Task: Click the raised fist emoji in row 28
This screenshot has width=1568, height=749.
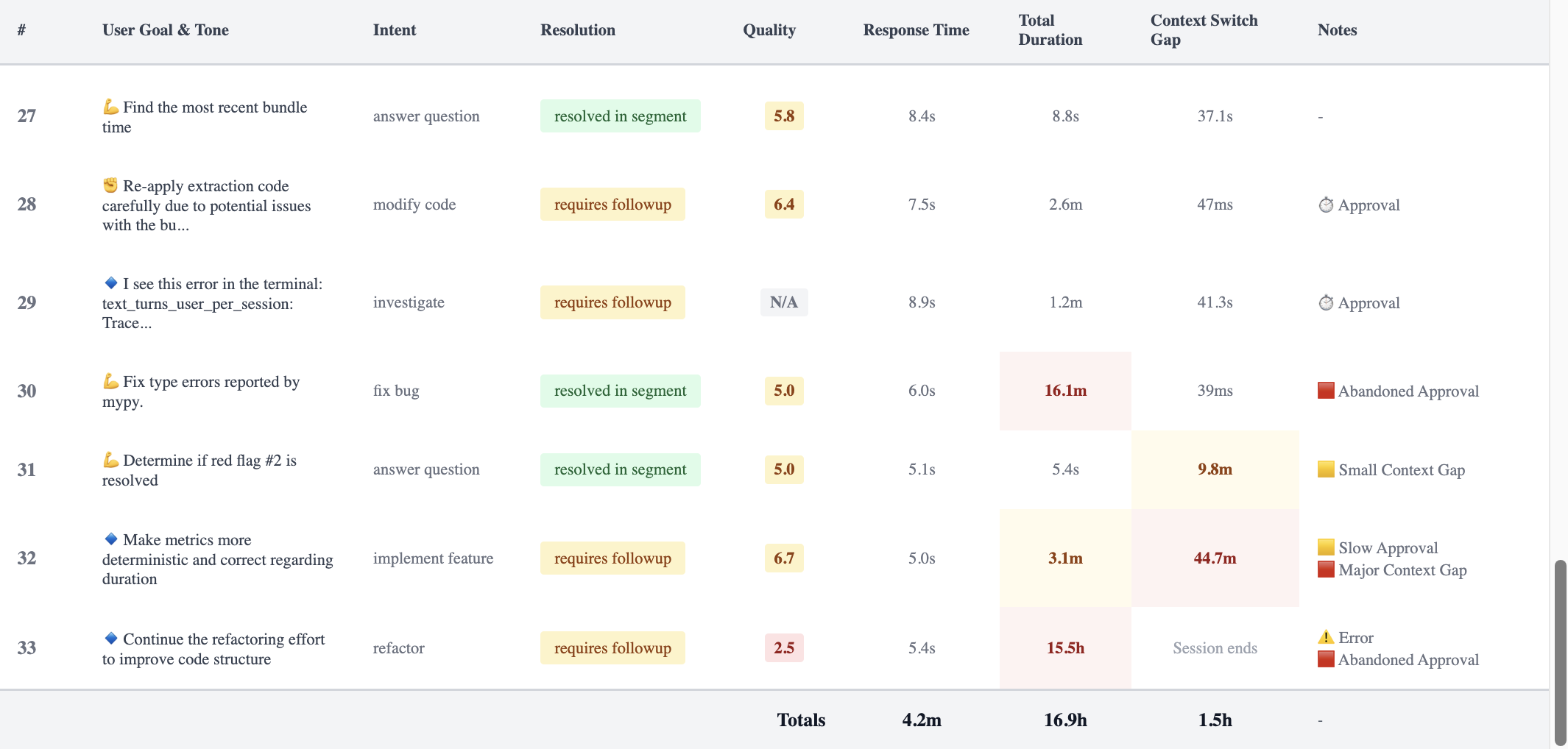Action: [109, 185]
